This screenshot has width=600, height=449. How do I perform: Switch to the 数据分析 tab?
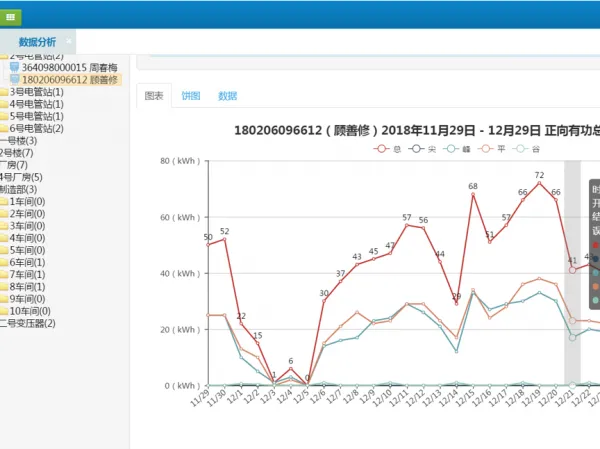[x=37, y=42]
